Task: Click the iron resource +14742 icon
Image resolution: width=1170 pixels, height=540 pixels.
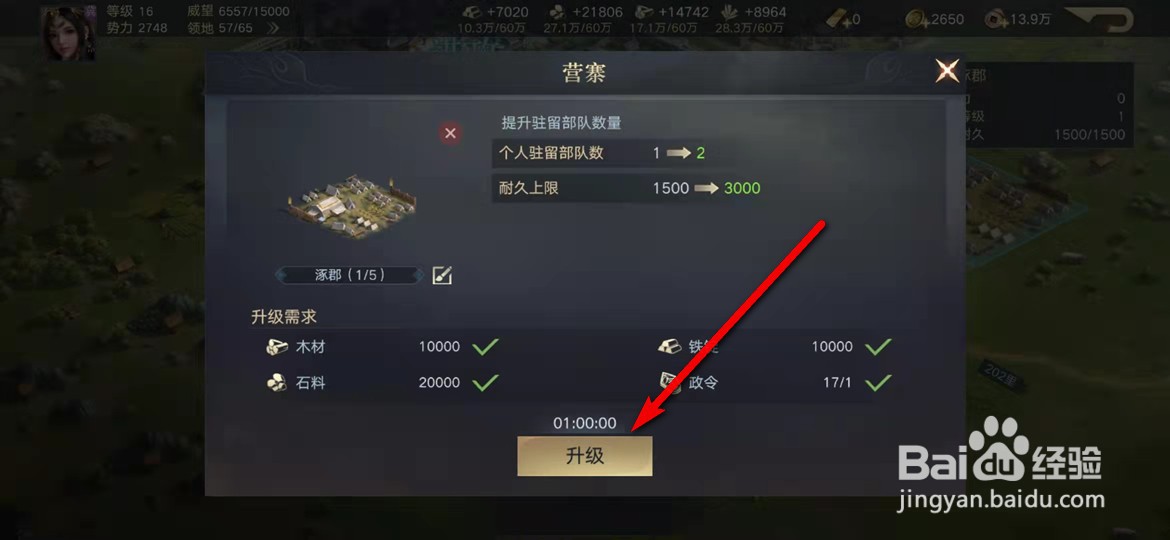Action: (x=645, y=12)
